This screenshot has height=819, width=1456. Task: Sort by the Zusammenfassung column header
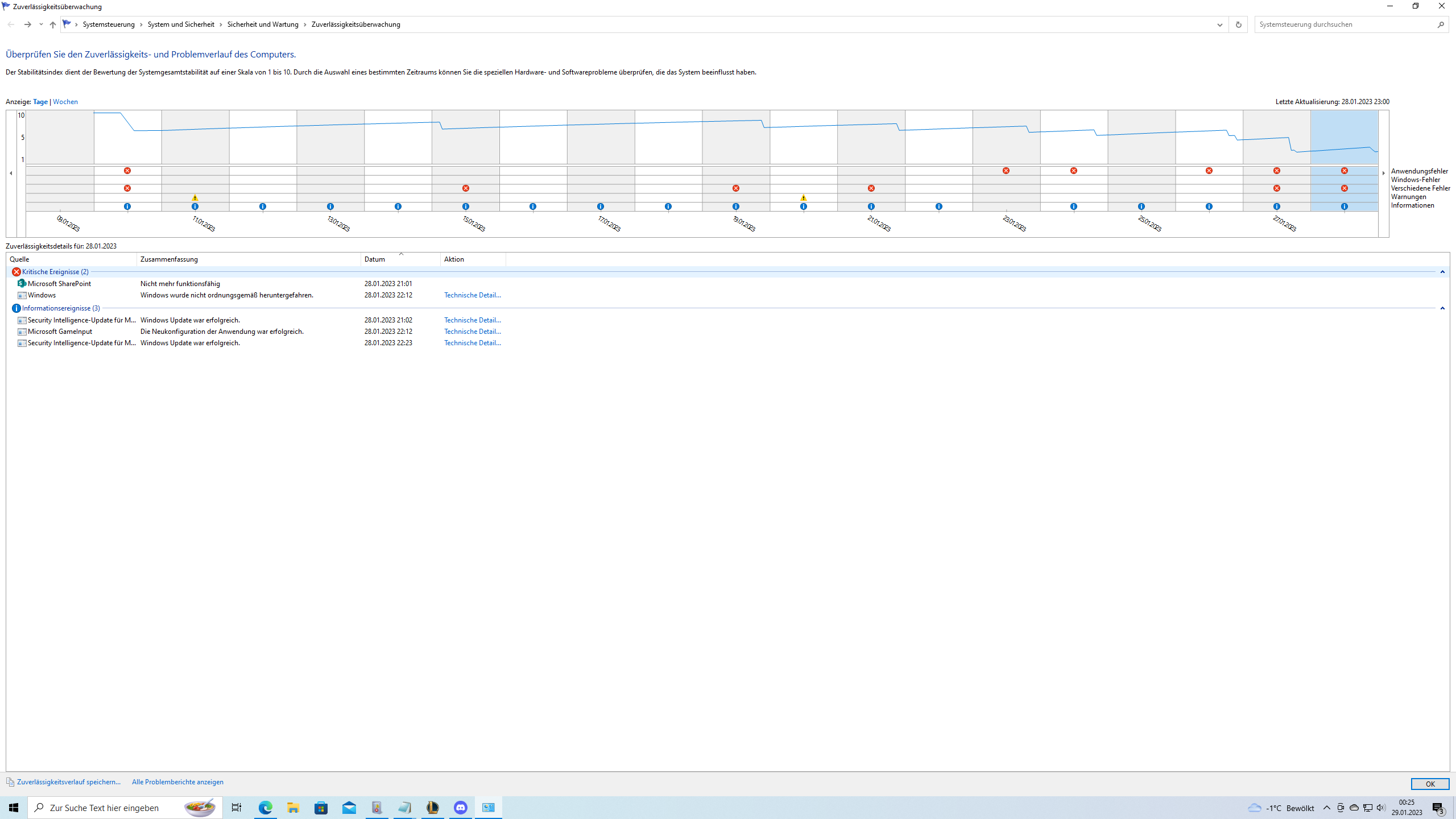(249, 259)
